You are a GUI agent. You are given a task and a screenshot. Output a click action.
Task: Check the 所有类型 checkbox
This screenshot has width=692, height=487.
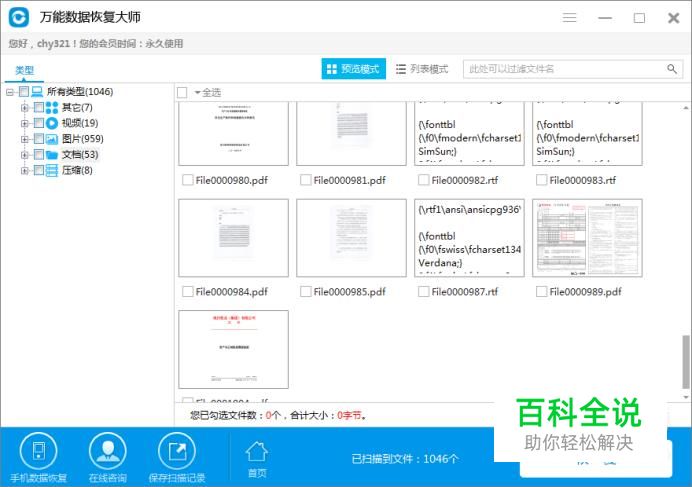[x=24, y=92]
